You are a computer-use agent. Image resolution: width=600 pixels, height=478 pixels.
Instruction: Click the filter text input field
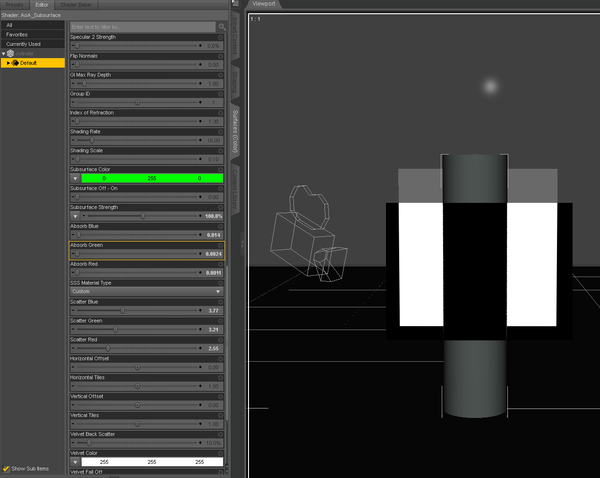[x=143, y=27]
